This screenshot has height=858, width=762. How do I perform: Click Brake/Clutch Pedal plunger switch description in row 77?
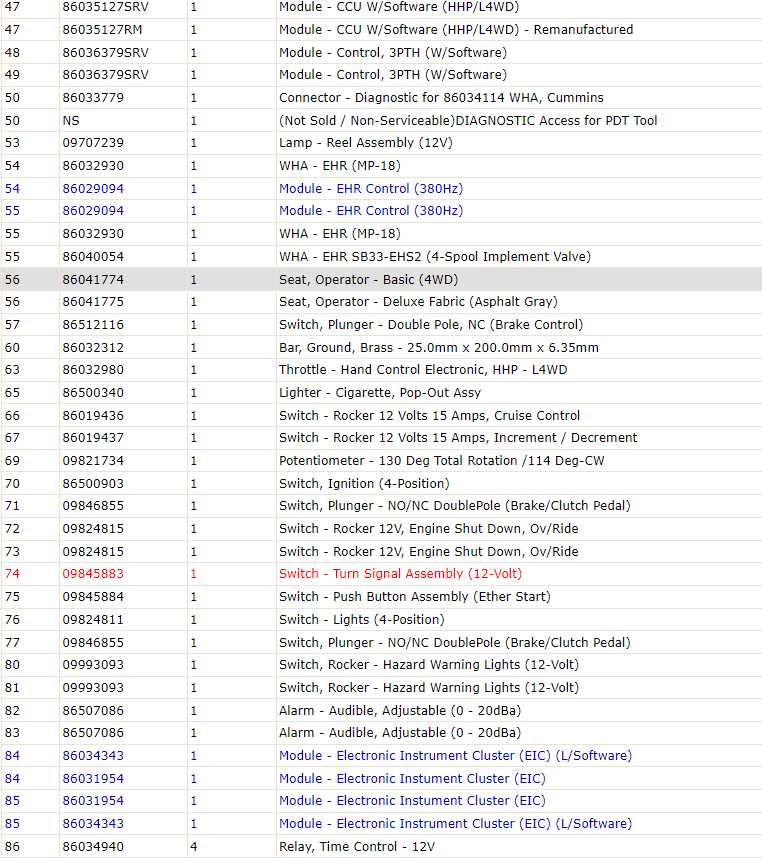click(x=455, y=642)
